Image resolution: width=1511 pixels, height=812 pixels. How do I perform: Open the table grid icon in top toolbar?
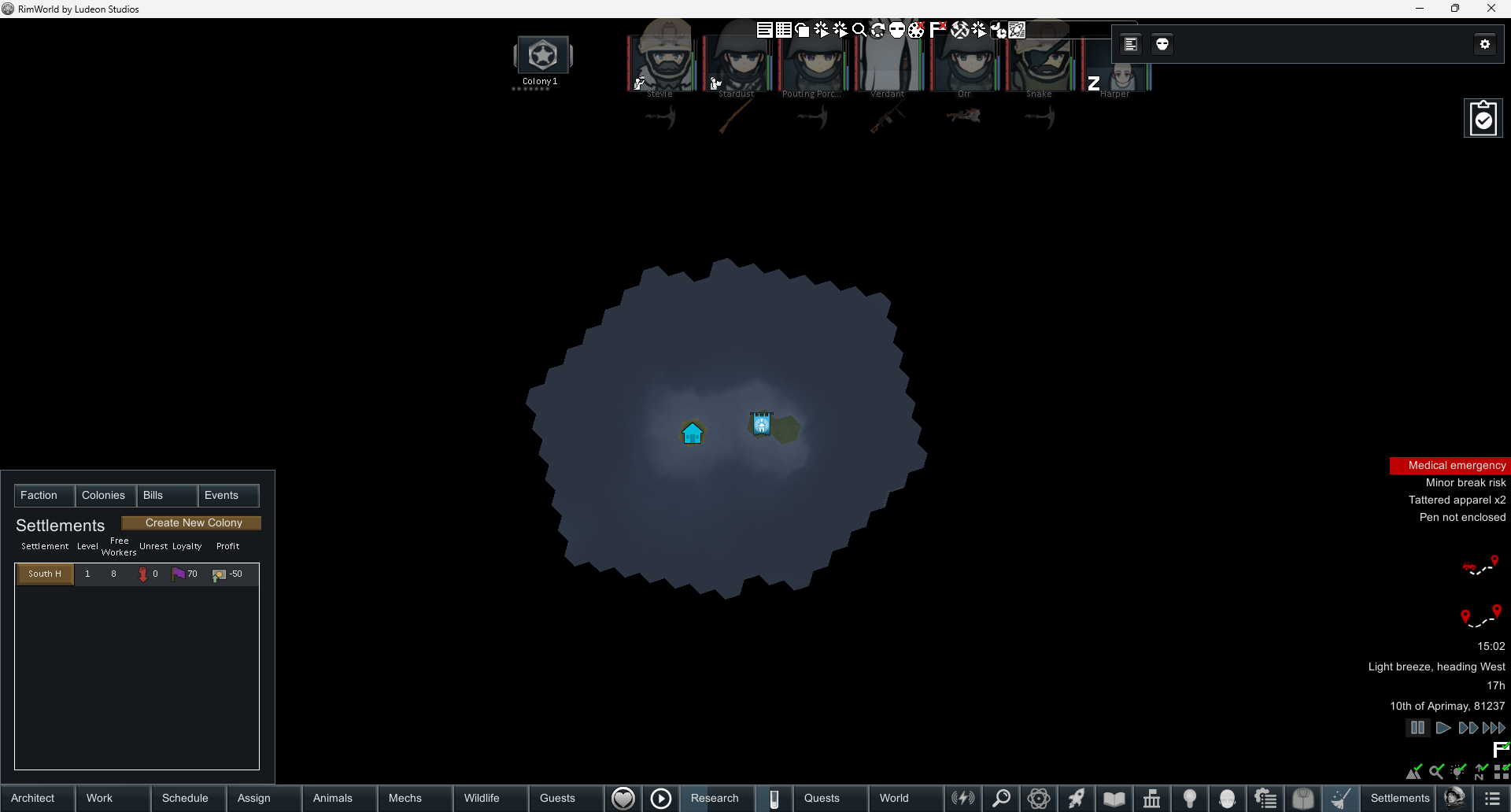783,30
